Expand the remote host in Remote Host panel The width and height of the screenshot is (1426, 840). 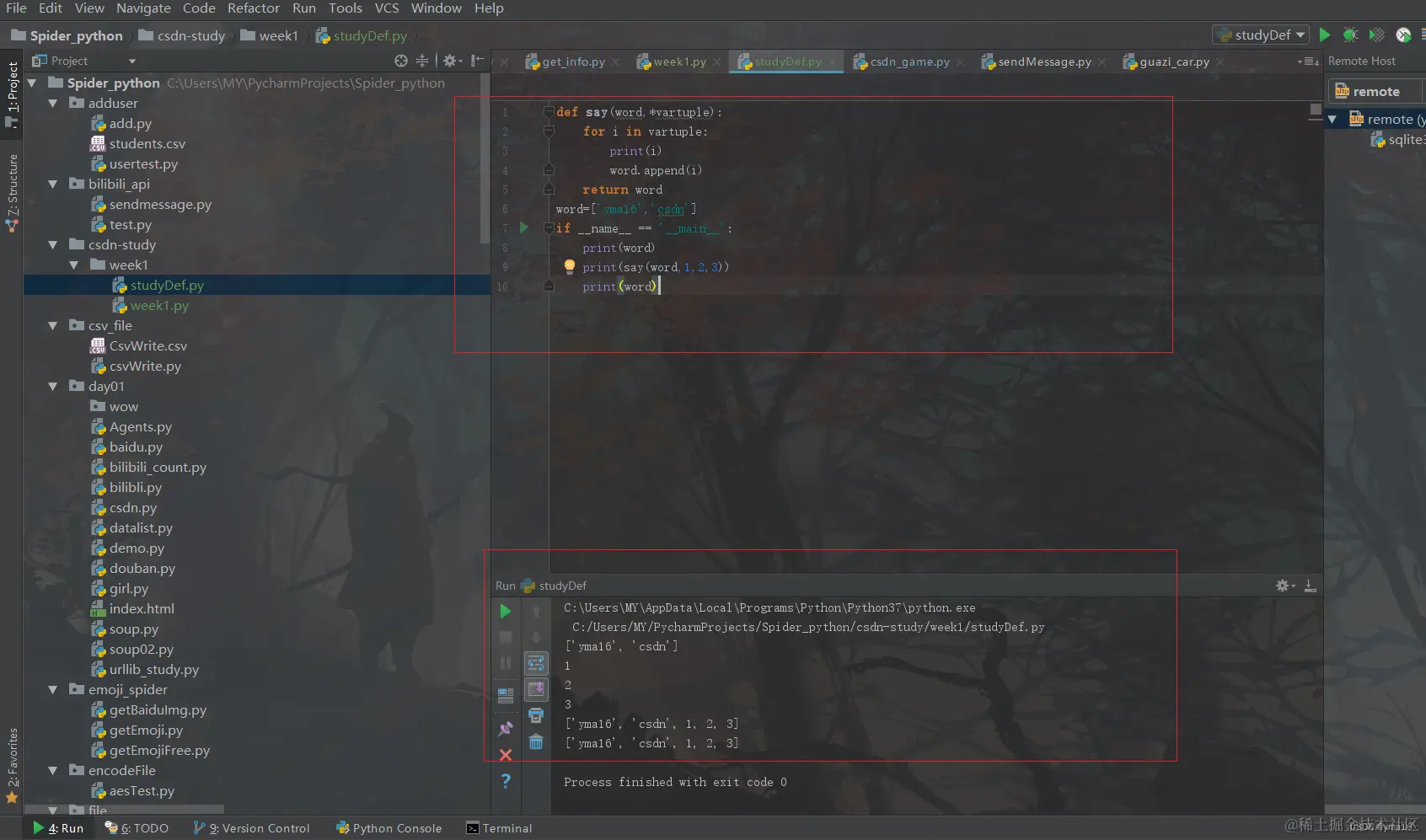(1333, 119)
